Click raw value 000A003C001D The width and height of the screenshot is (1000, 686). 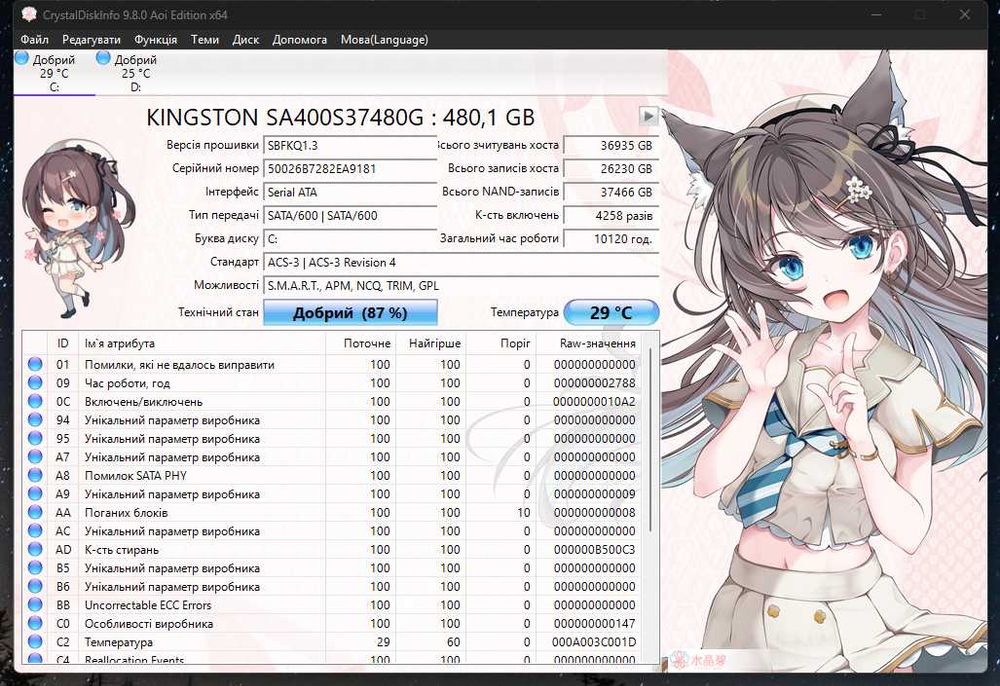[x=594, y=642]
